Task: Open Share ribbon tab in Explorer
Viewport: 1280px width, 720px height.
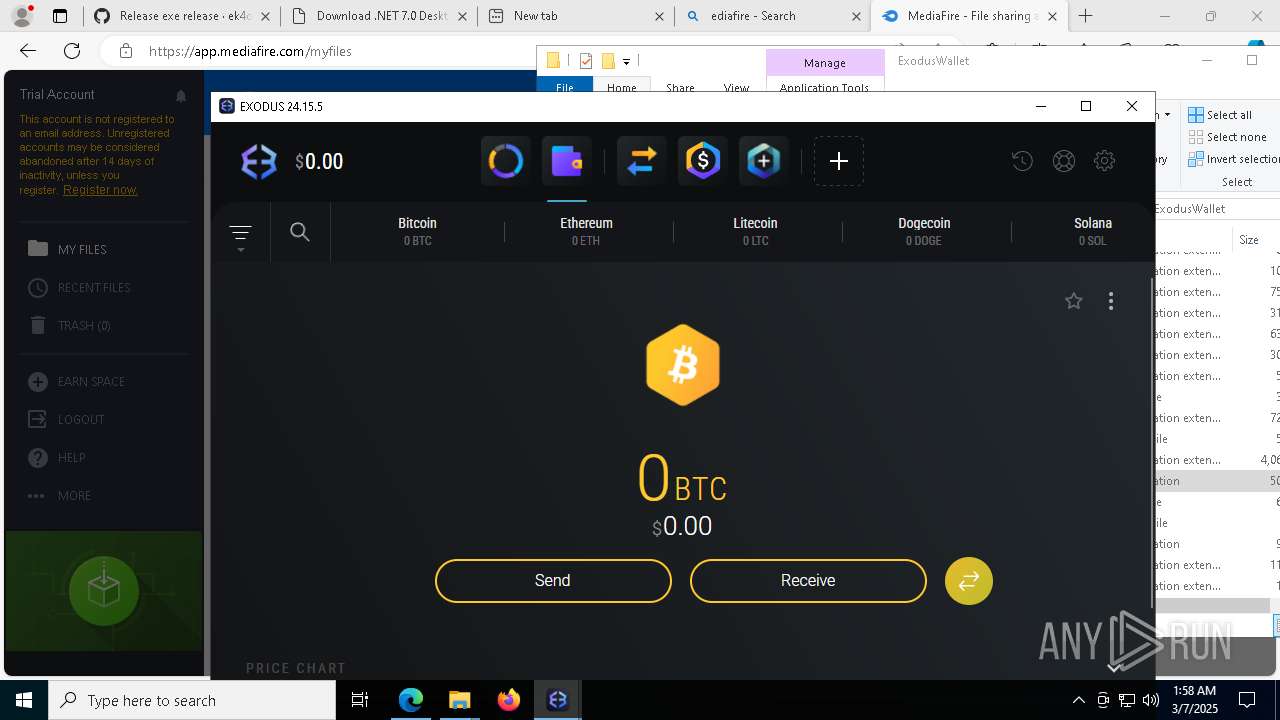Action: pyautogui.click(x=680, y=87)
